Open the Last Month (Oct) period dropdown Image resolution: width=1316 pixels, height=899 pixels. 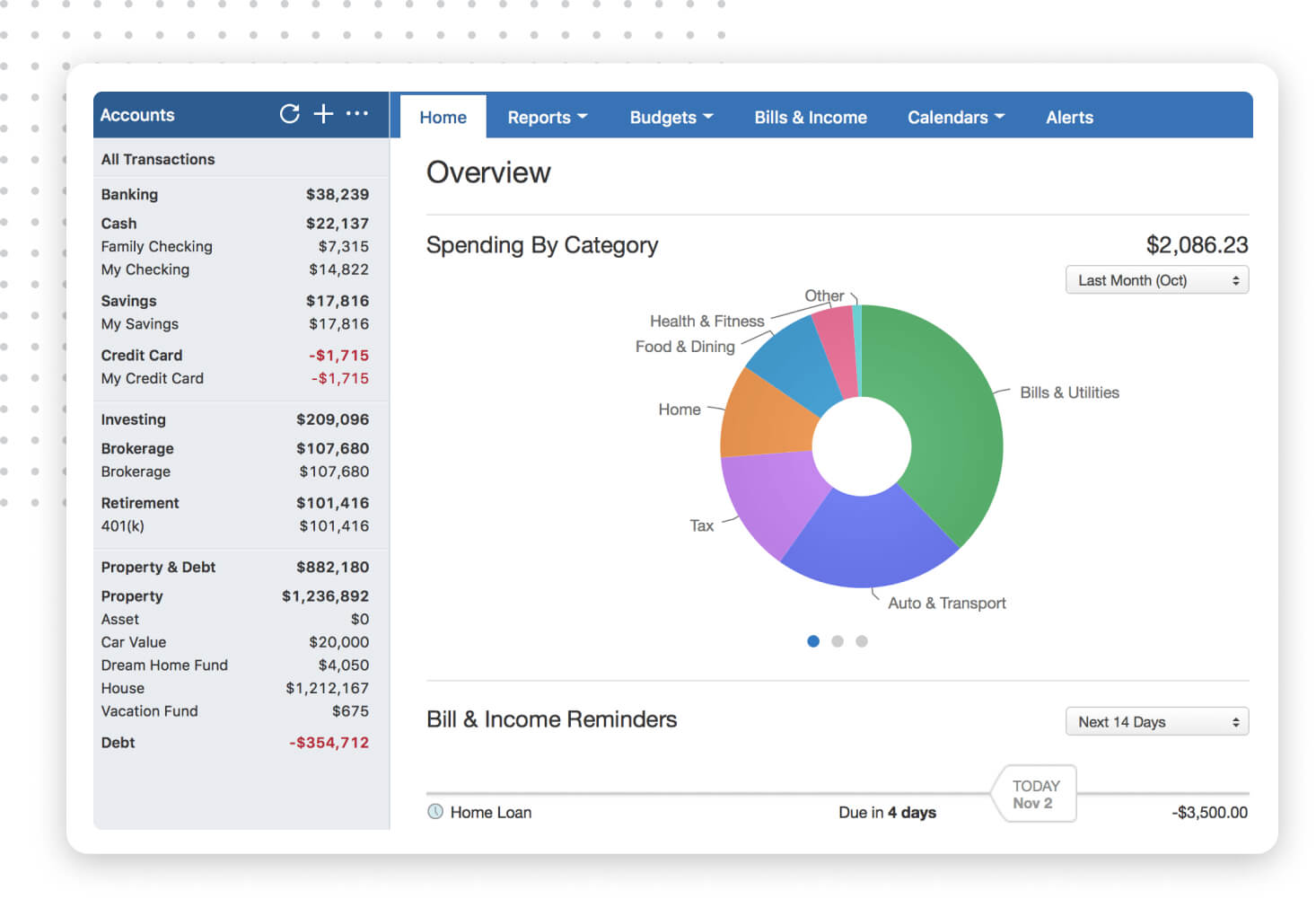pos(1156,280)
